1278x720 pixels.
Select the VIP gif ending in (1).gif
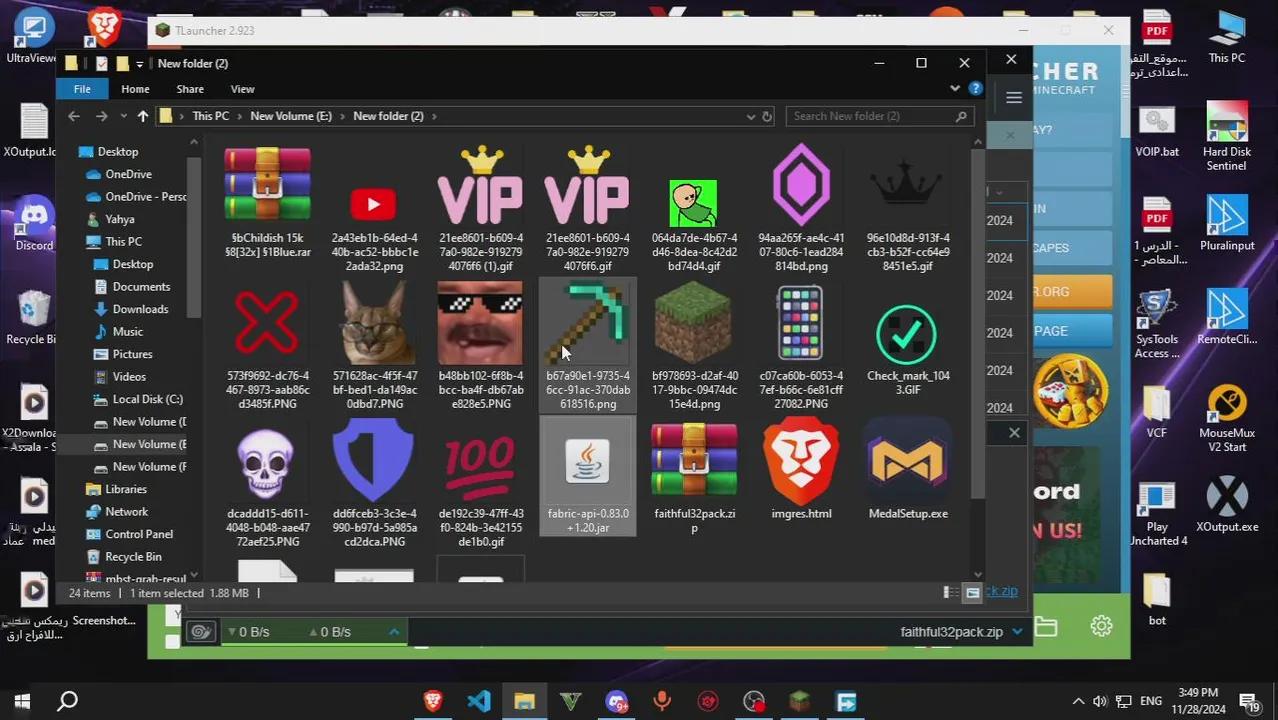pyautogui.click(x=480, y=210)
